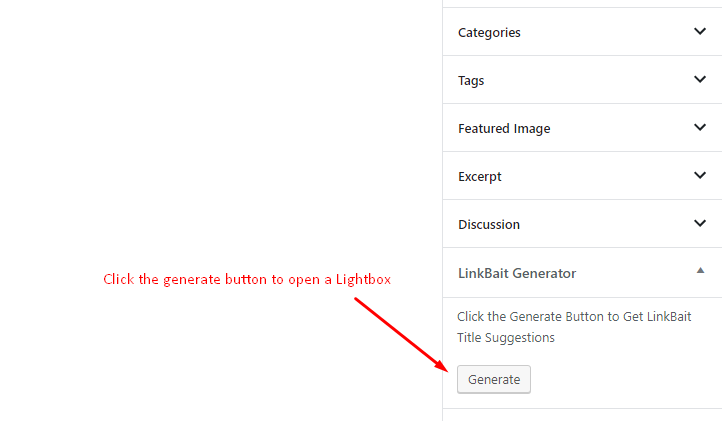
Task: Click the red arrow pointing to Generate
Action: (x=401, y=334)
